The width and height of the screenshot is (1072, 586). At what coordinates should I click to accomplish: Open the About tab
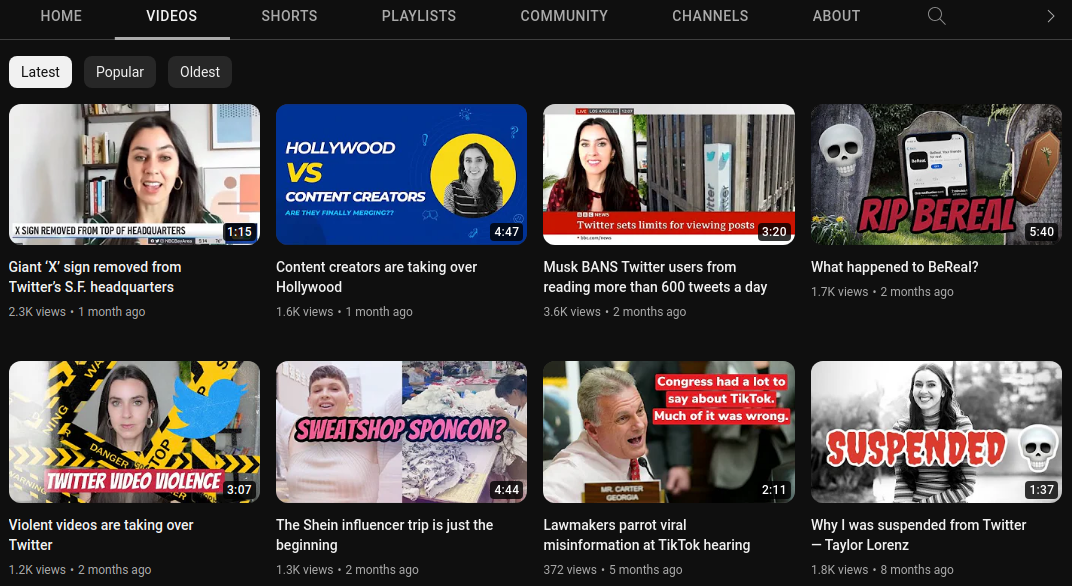click(x=836, y=16)
